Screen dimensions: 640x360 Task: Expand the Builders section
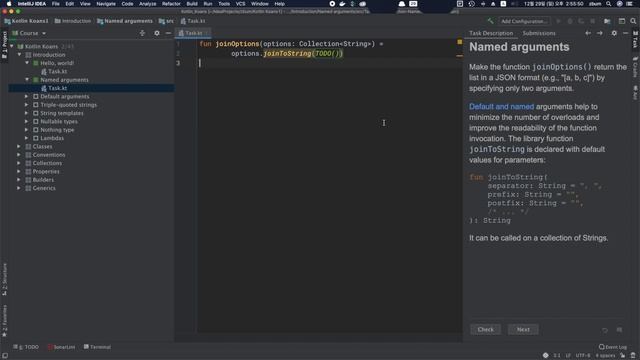coord(19,180)
